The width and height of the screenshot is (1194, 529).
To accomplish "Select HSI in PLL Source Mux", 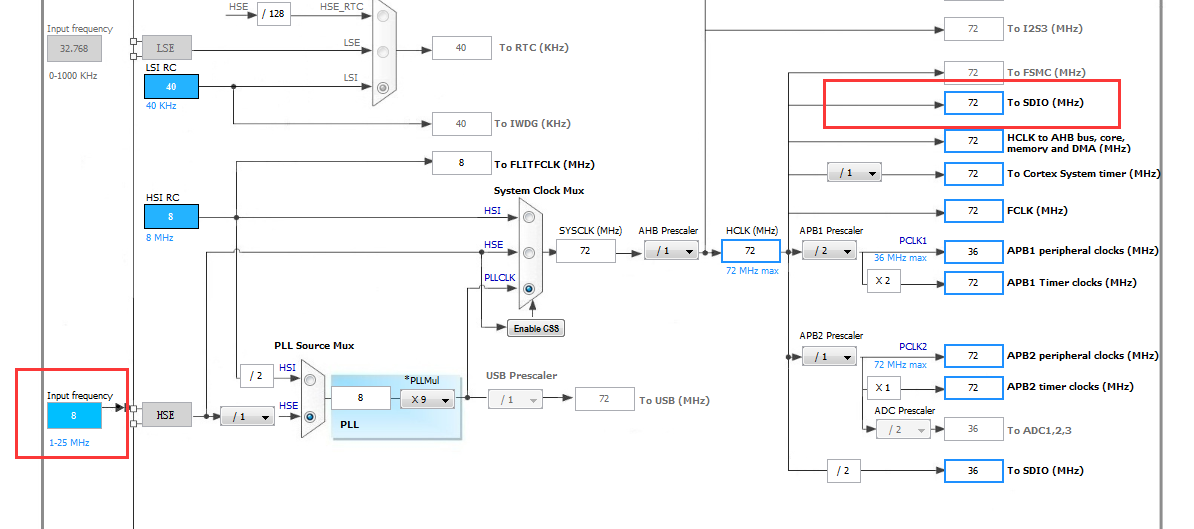I will tap(310, 378).
